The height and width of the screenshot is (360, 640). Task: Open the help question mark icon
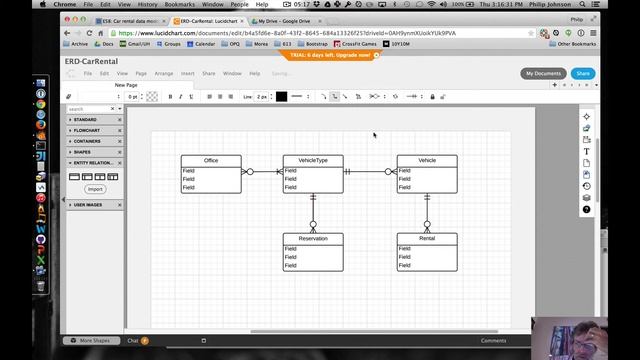(587, 209)
